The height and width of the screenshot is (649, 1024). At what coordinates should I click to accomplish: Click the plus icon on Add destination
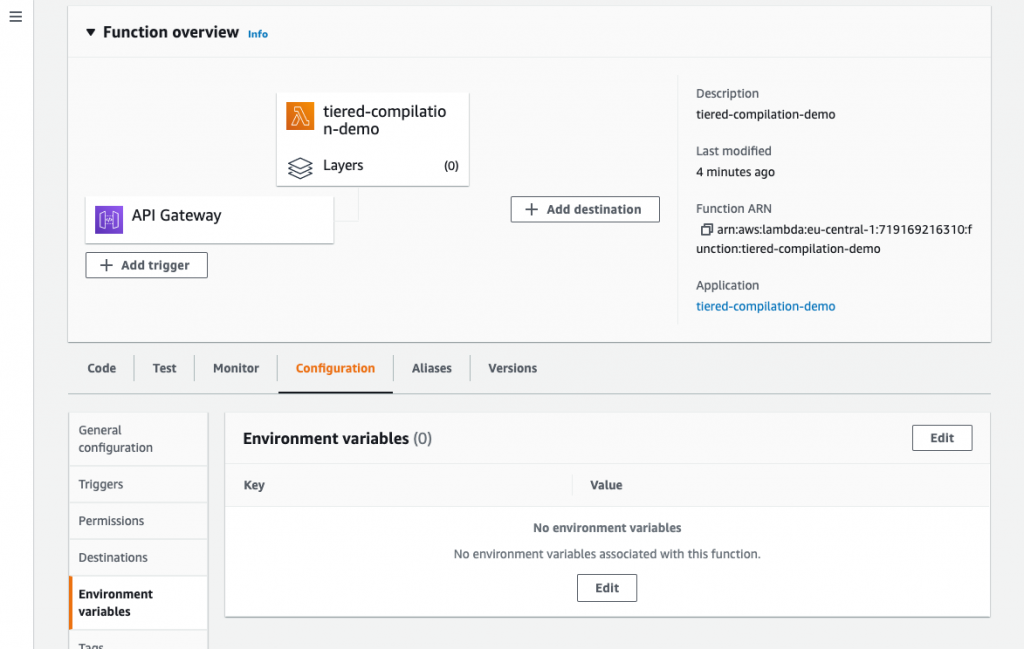click(532, 210)
